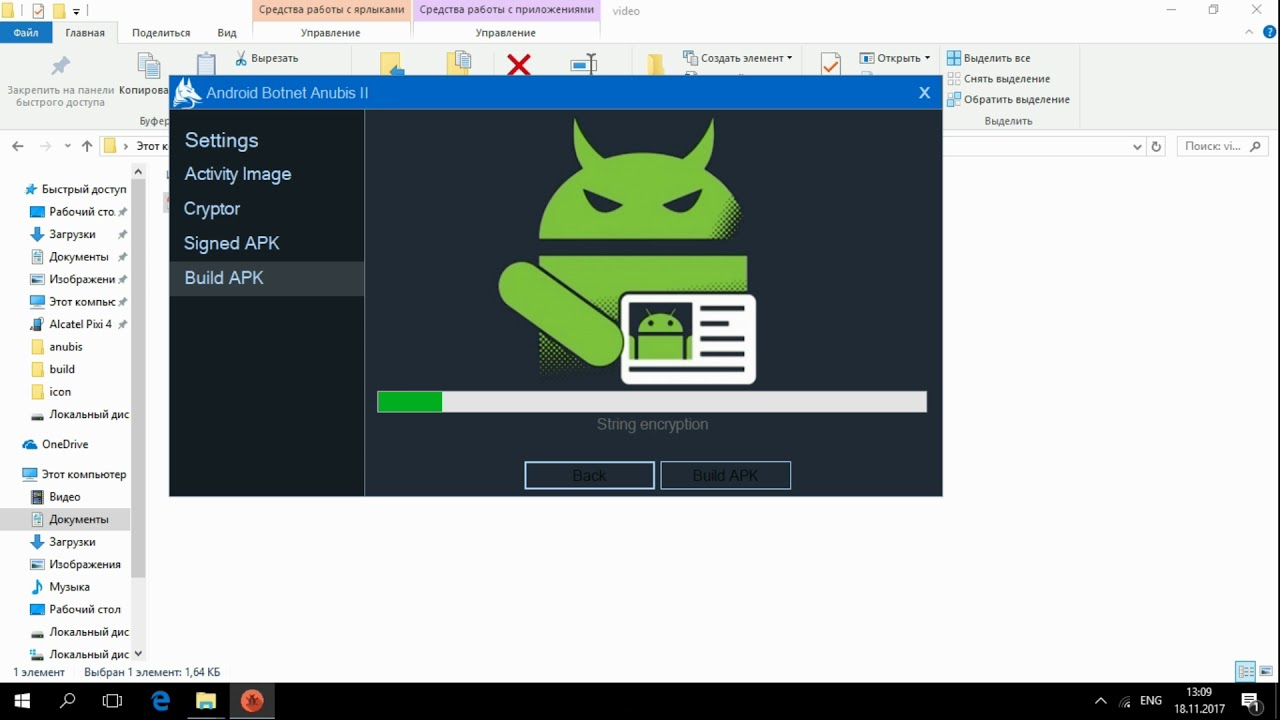
Task: Open Task View on the taskbar
Action: pos(113,701)
